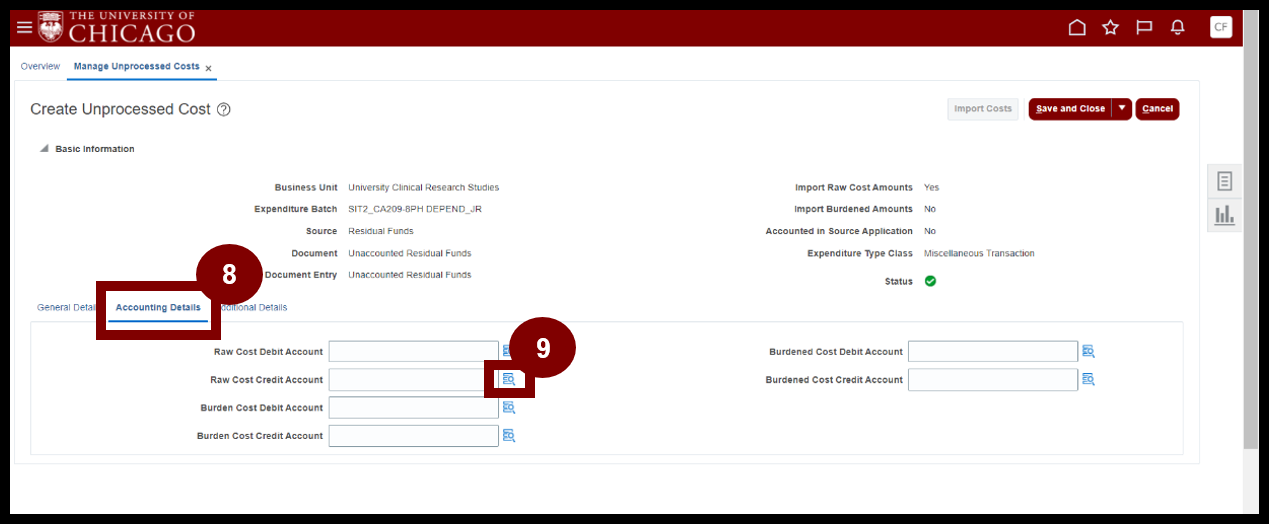Open Save and Close dropdown arrow
This screenshot has height=524, width=1269.
[1122, 108]
